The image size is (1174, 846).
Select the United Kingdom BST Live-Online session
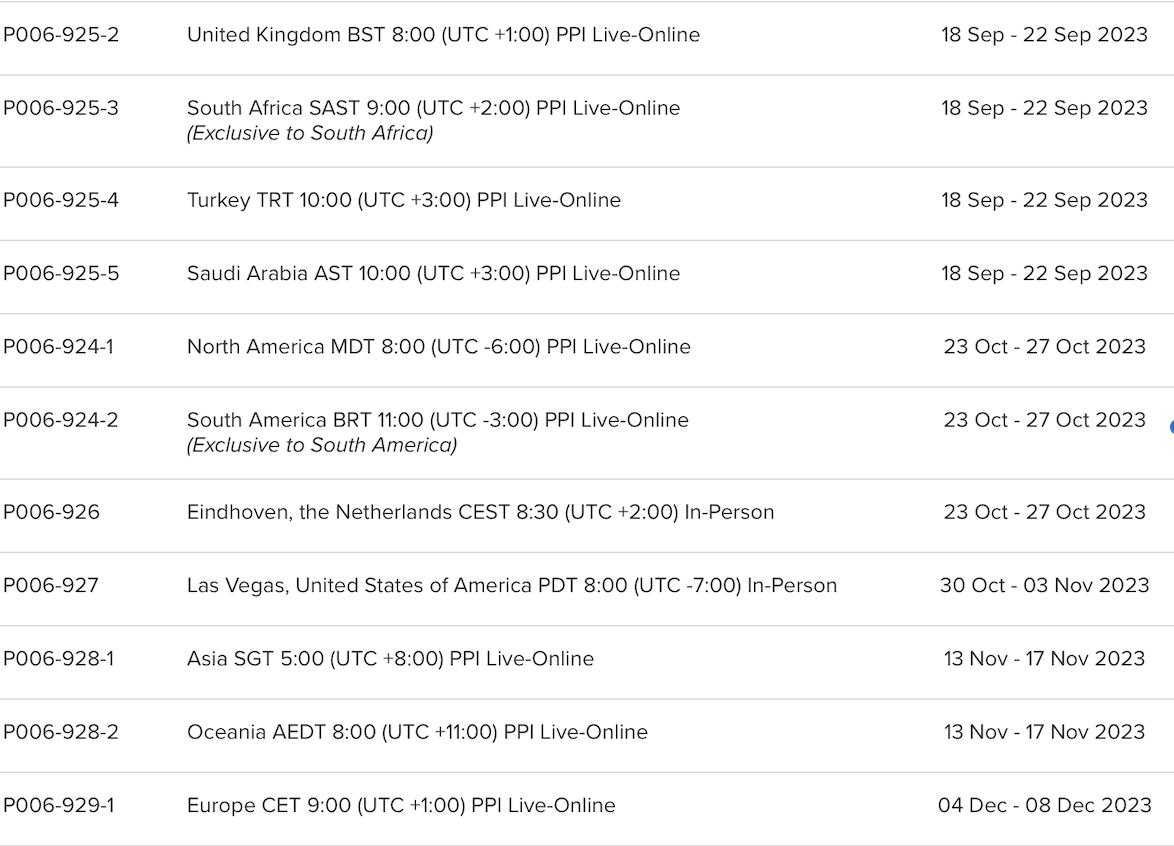443,35
